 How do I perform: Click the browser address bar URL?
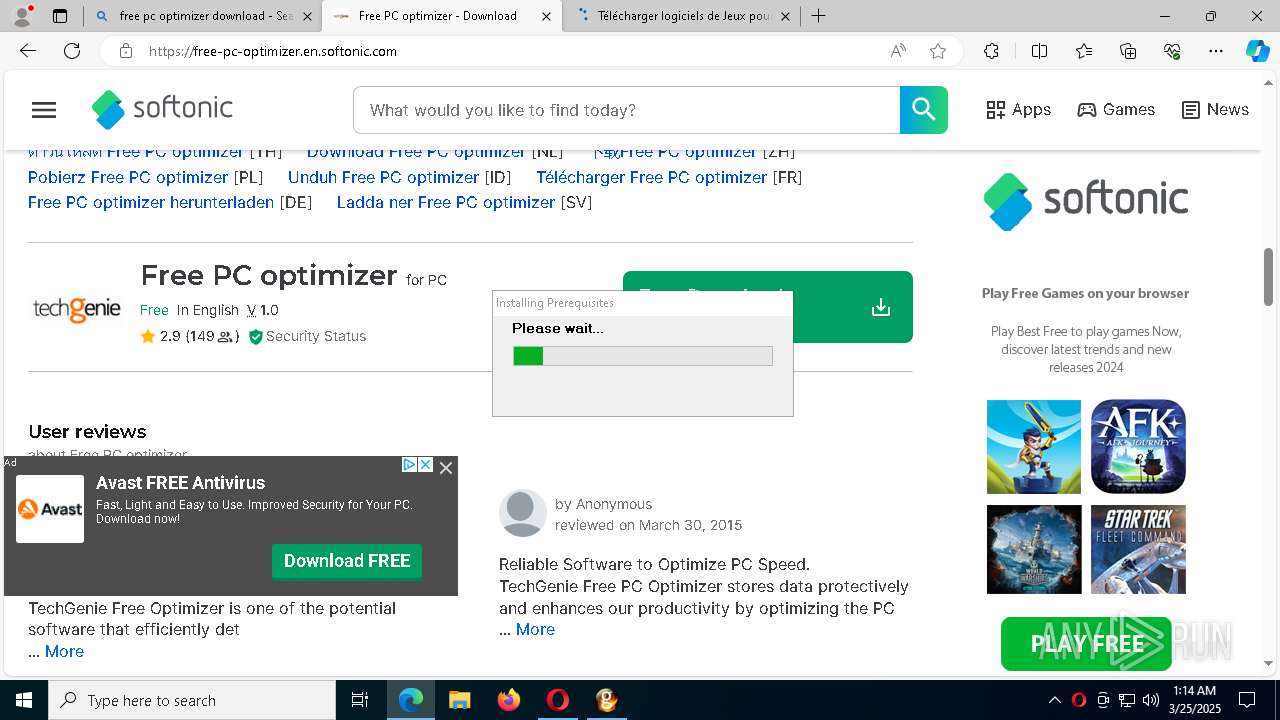click(x=273, y=51)
